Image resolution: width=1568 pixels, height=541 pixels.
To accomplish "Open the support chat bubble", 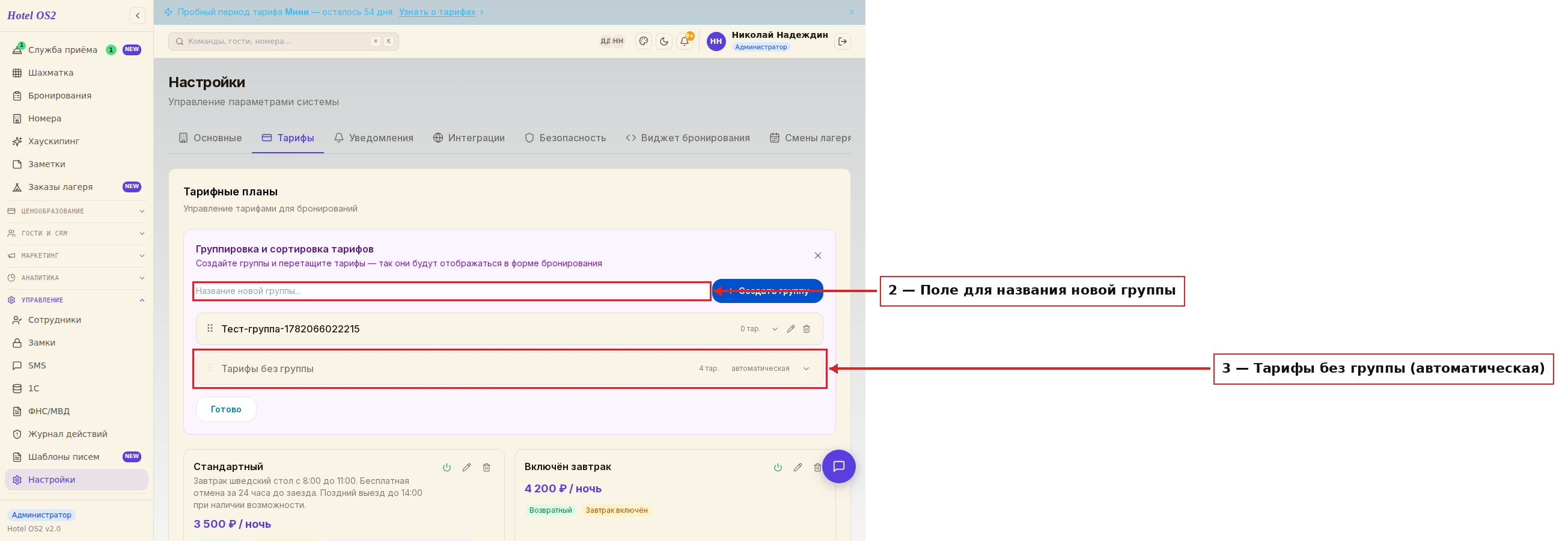I will coord(839,466).
